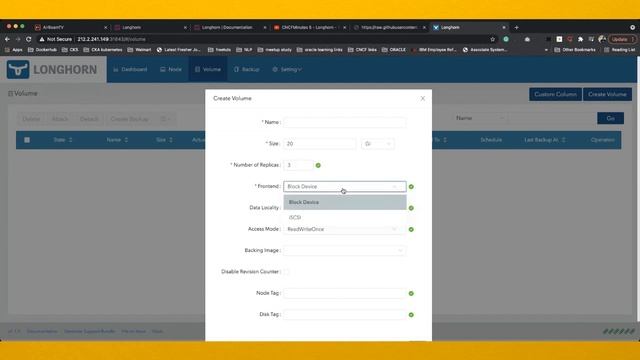
Task: Open a new browser tab with plus icon
Action: [x=516, y=27]
